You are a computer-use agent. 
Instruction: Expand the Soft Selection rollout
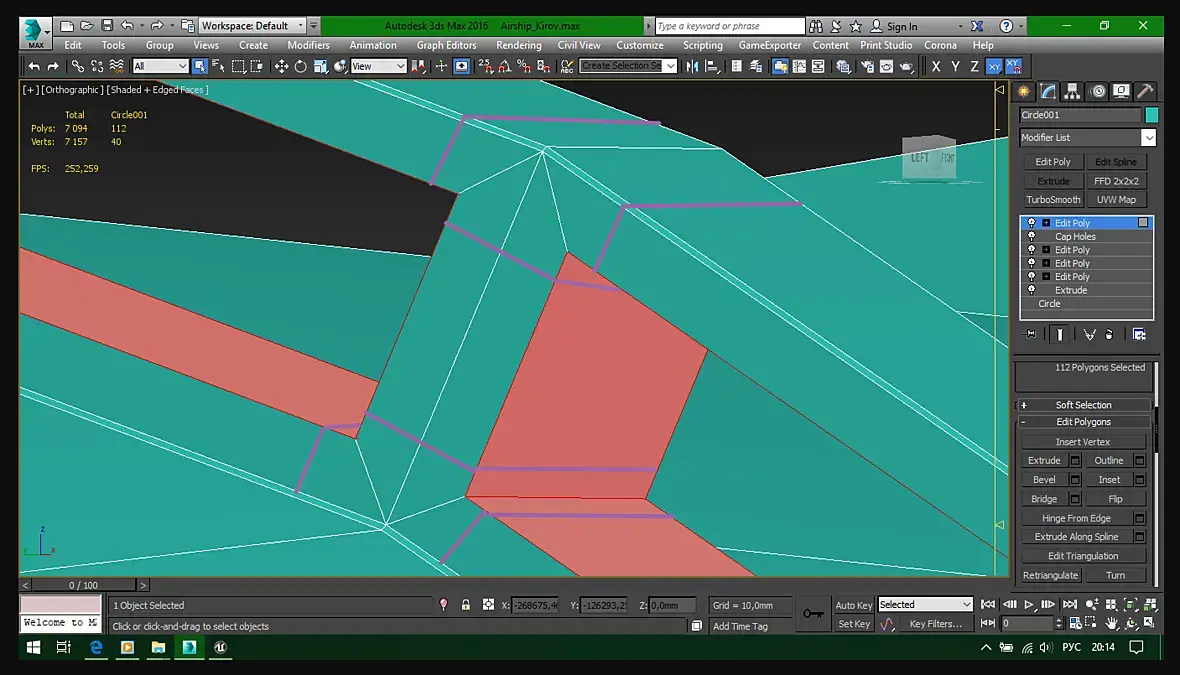click(1083, 405)
